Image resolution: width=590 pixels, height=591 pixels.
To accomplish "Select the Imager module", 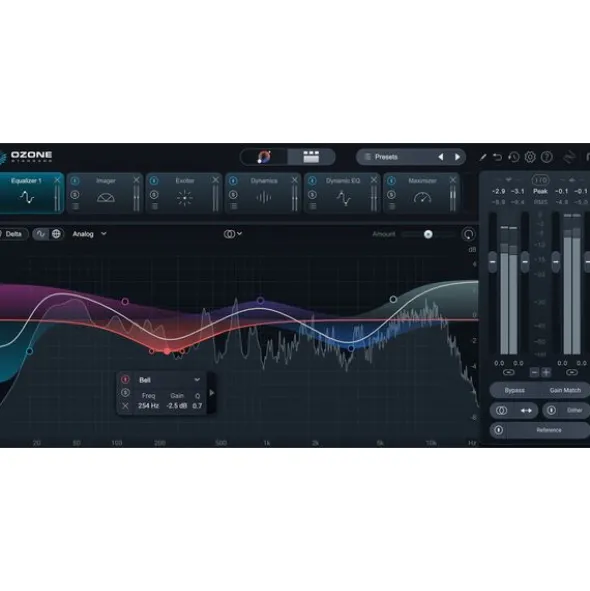I will pos(106,193).
